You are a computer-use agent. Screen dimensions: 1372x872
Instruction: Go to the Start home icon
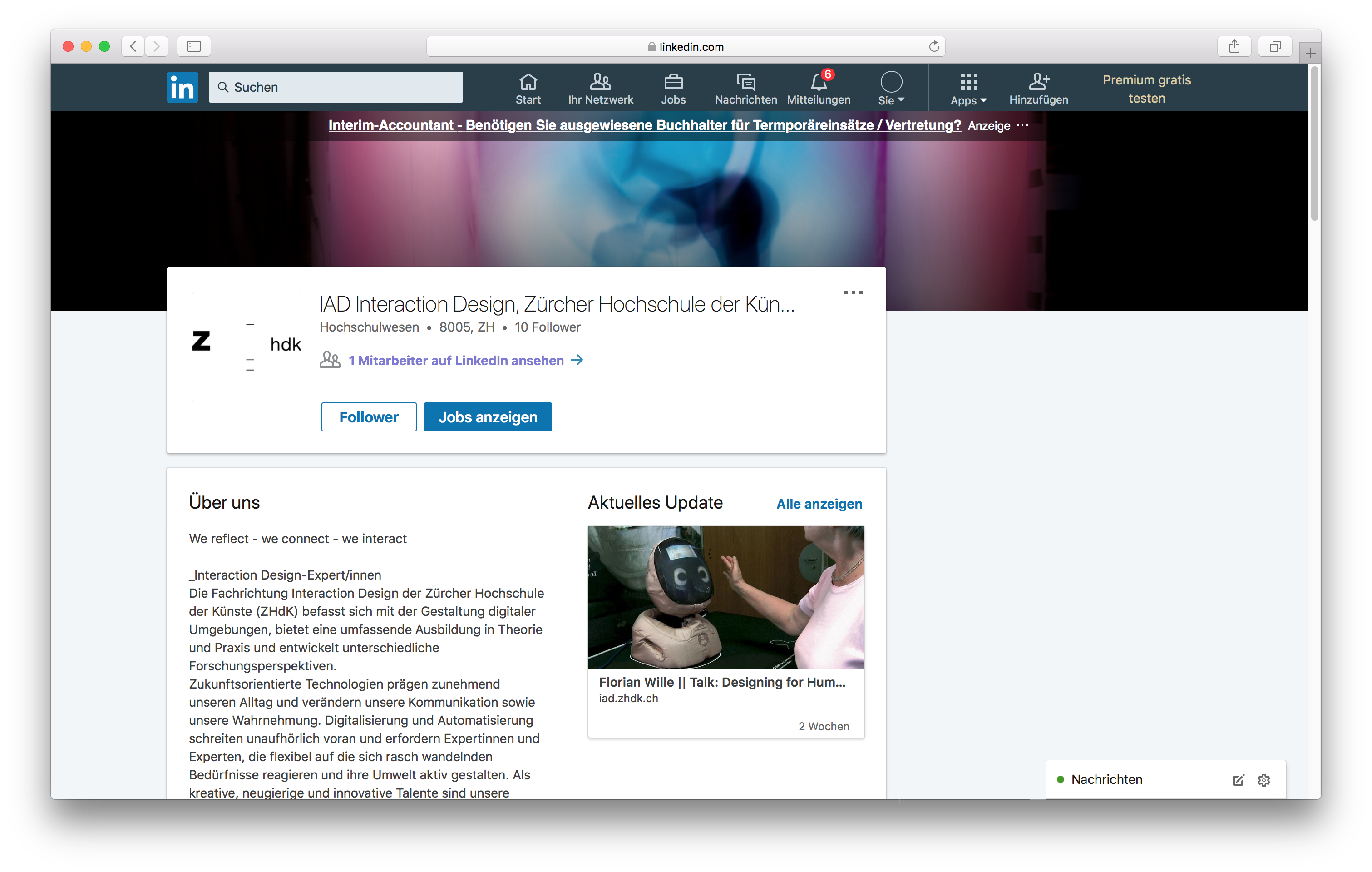tap(528, 89)
